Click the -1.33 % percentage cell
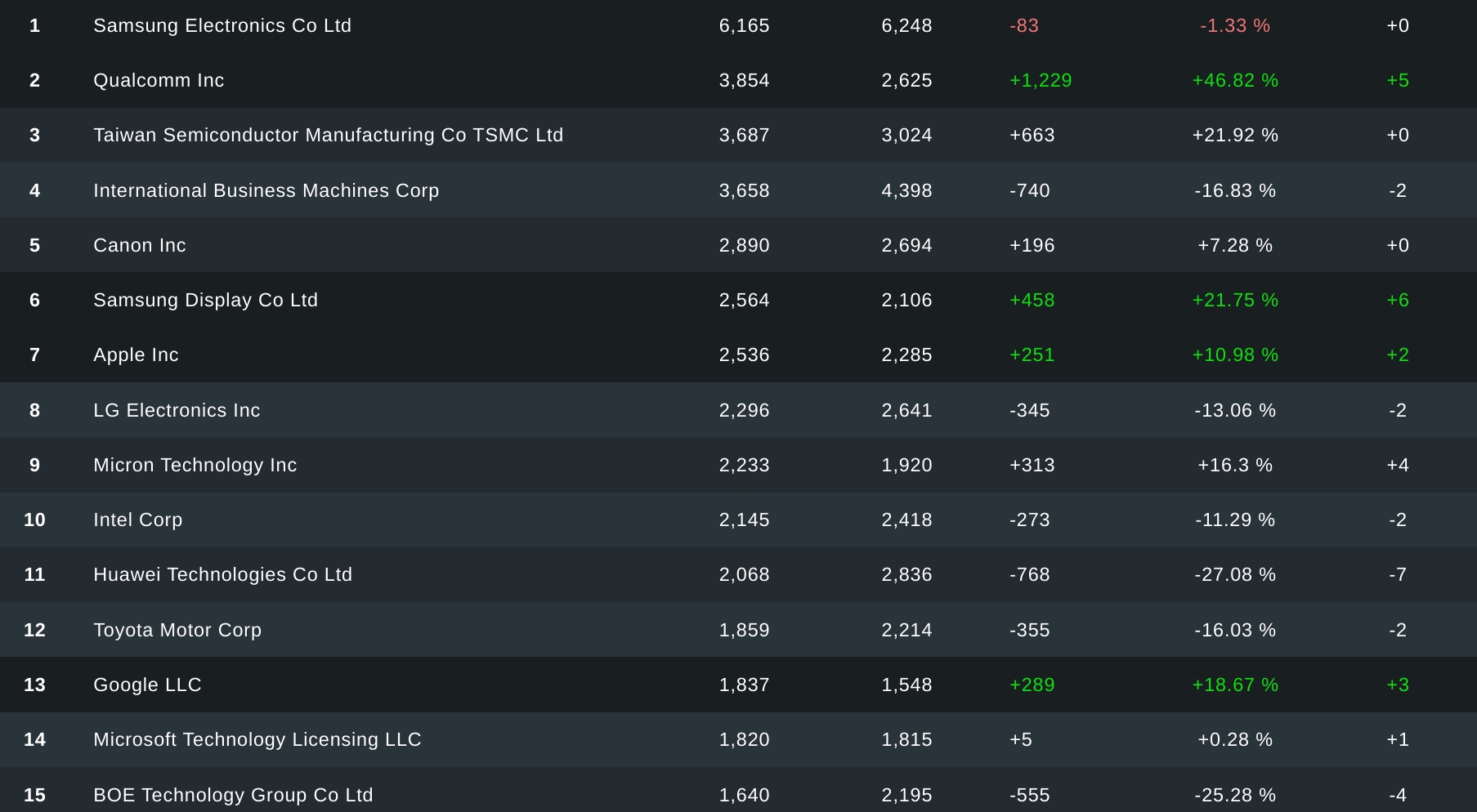 coord(1235,25)
